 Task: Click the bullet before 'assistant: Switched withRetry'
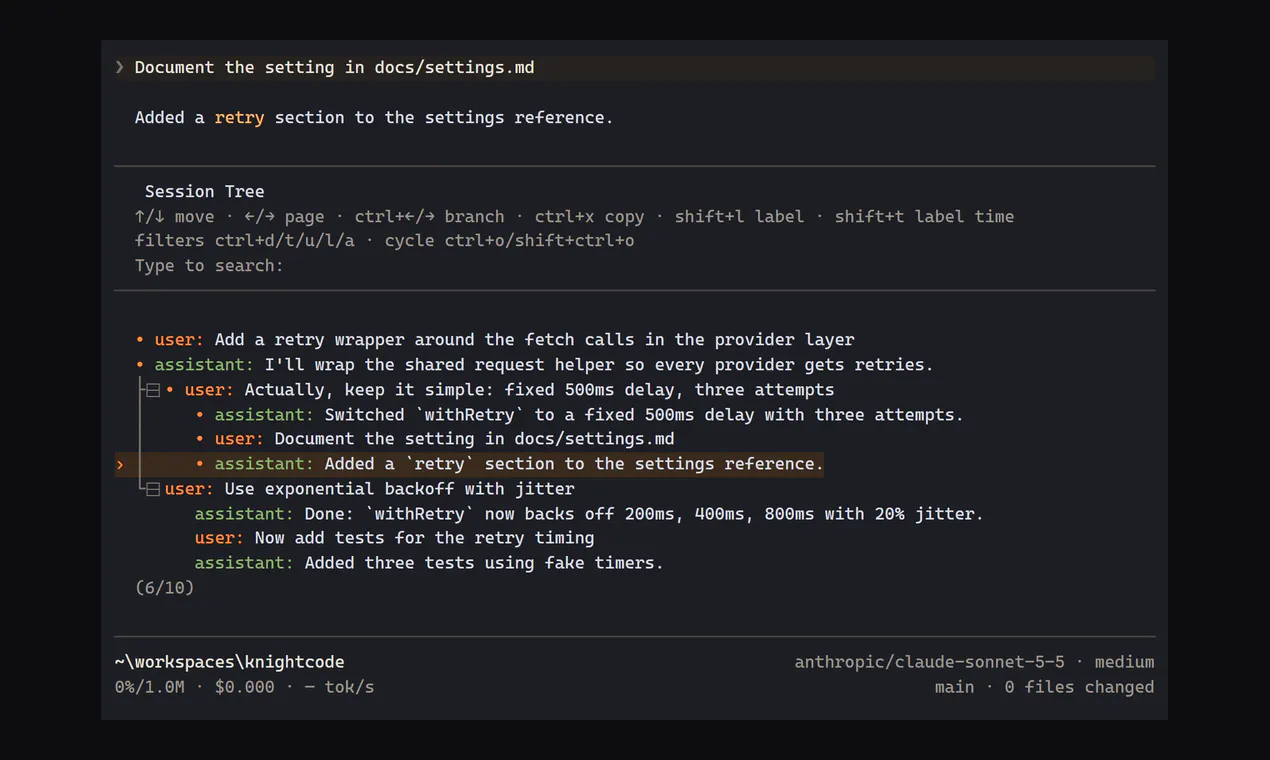pyautogui.click(x=200, y=415)
